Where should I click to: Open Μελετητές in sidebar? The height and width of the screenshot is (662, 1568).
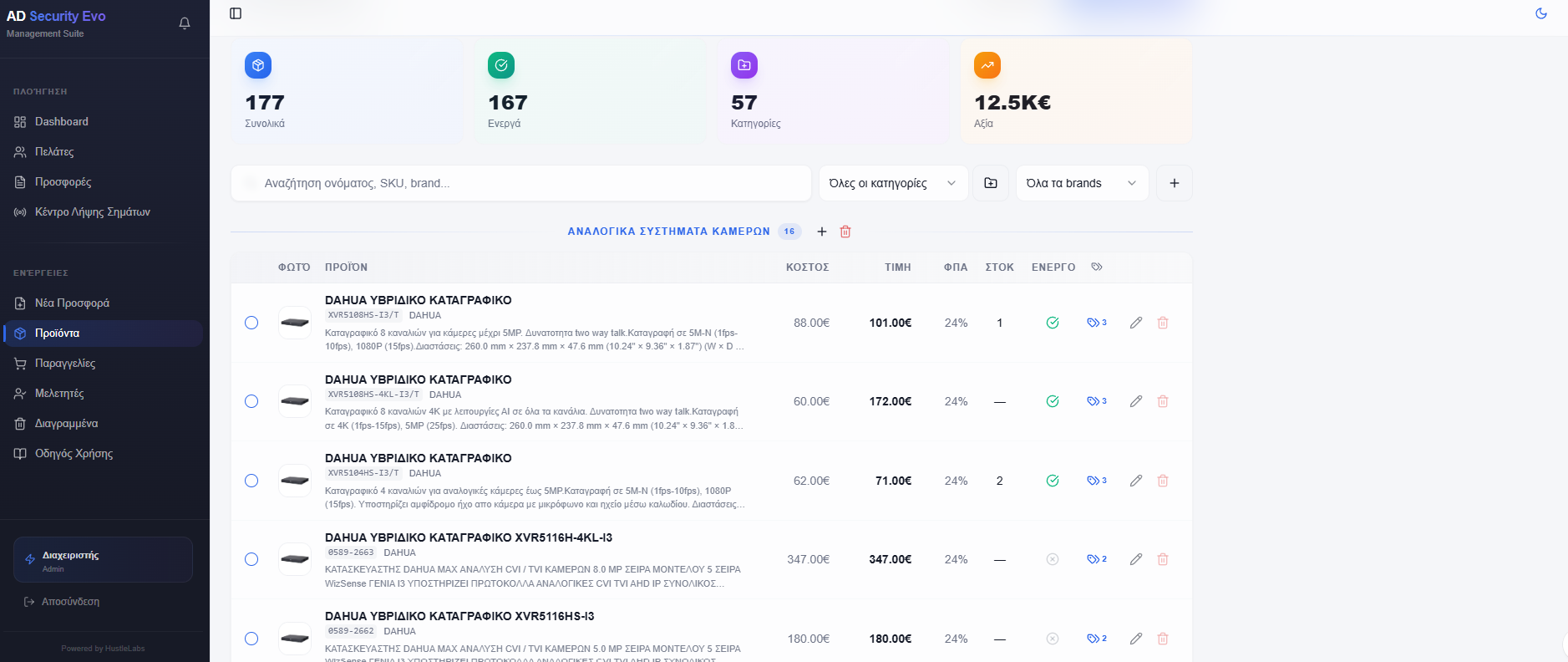click(x=103, y=394)
